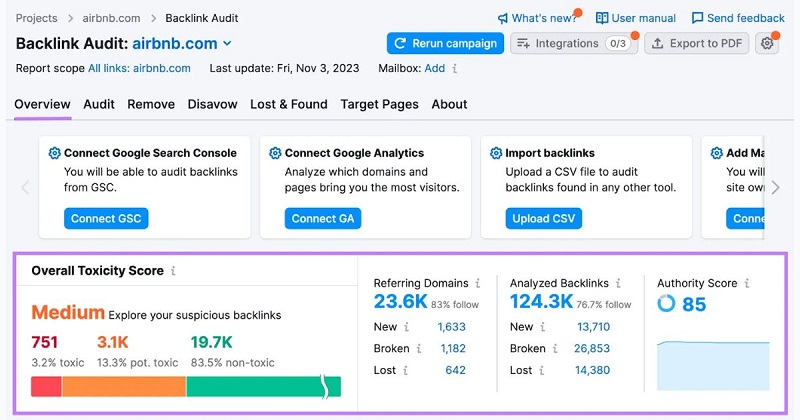
Task: Click gear icon on Connect Google Analytics card
Action: [x=275, y=153]
